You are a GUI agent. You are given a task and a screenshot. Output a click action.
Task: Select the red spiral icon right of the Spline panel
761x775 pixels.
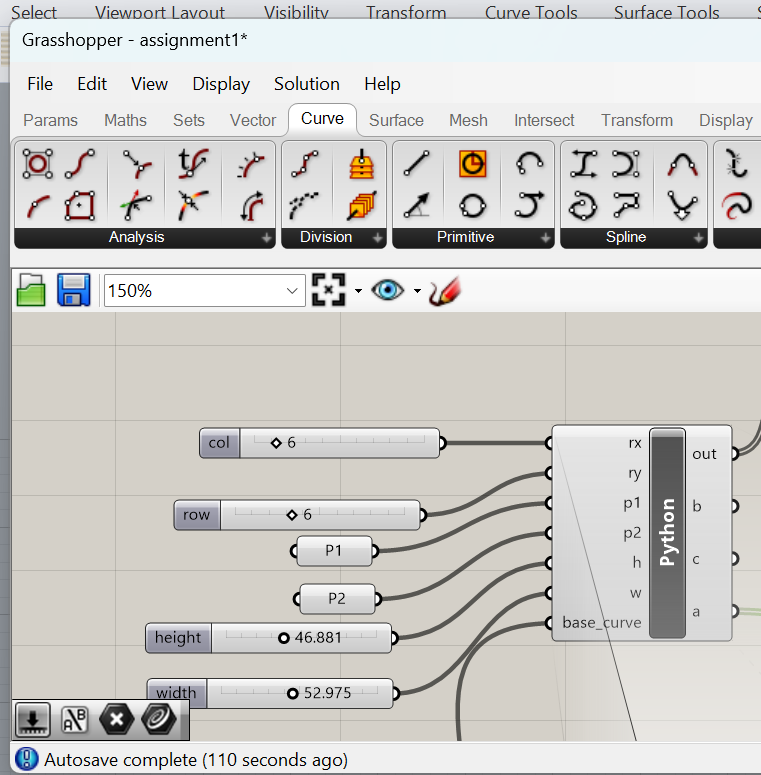coord(737,206)
